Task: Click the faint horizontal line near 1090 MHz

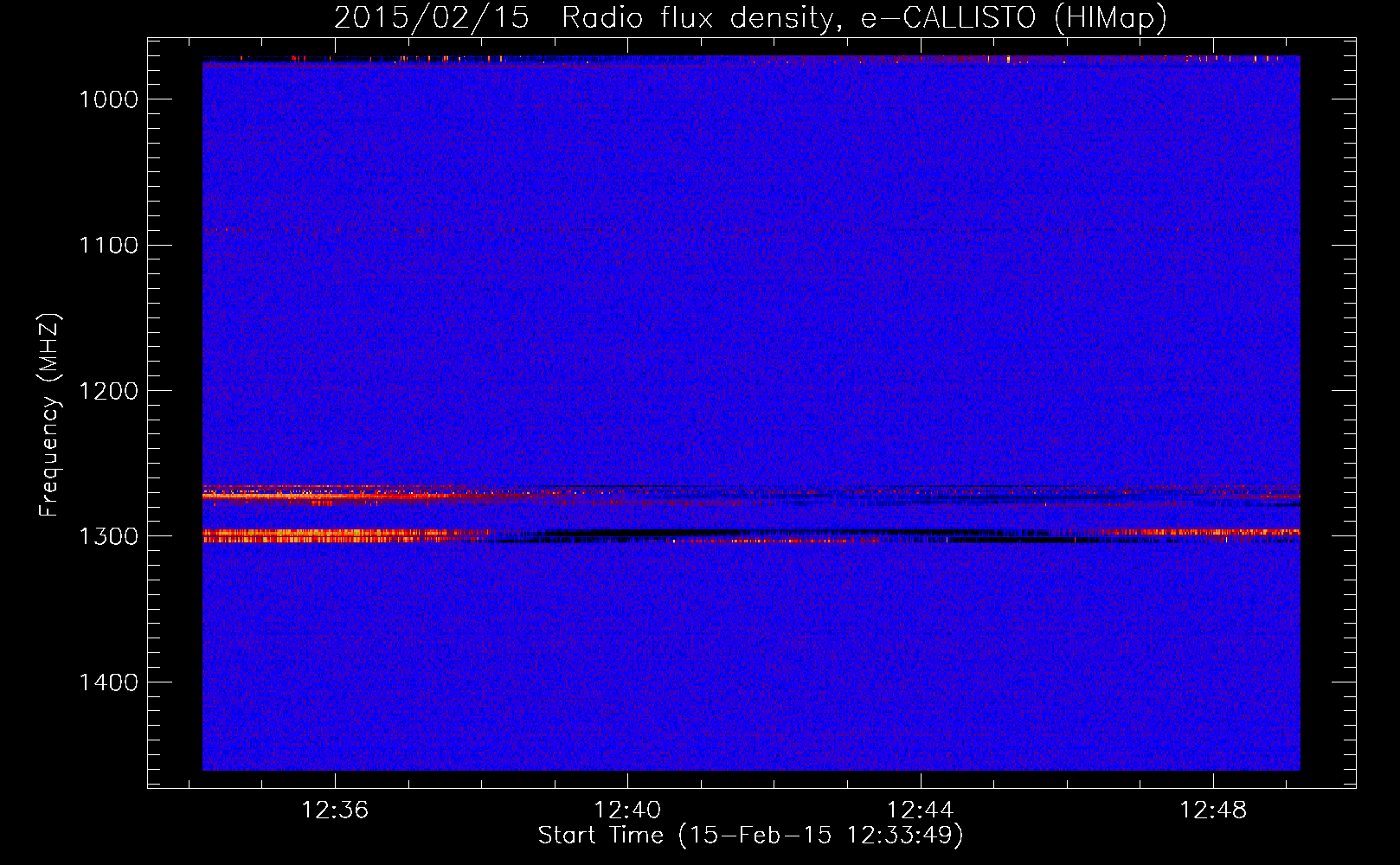Action: [751, 231]
